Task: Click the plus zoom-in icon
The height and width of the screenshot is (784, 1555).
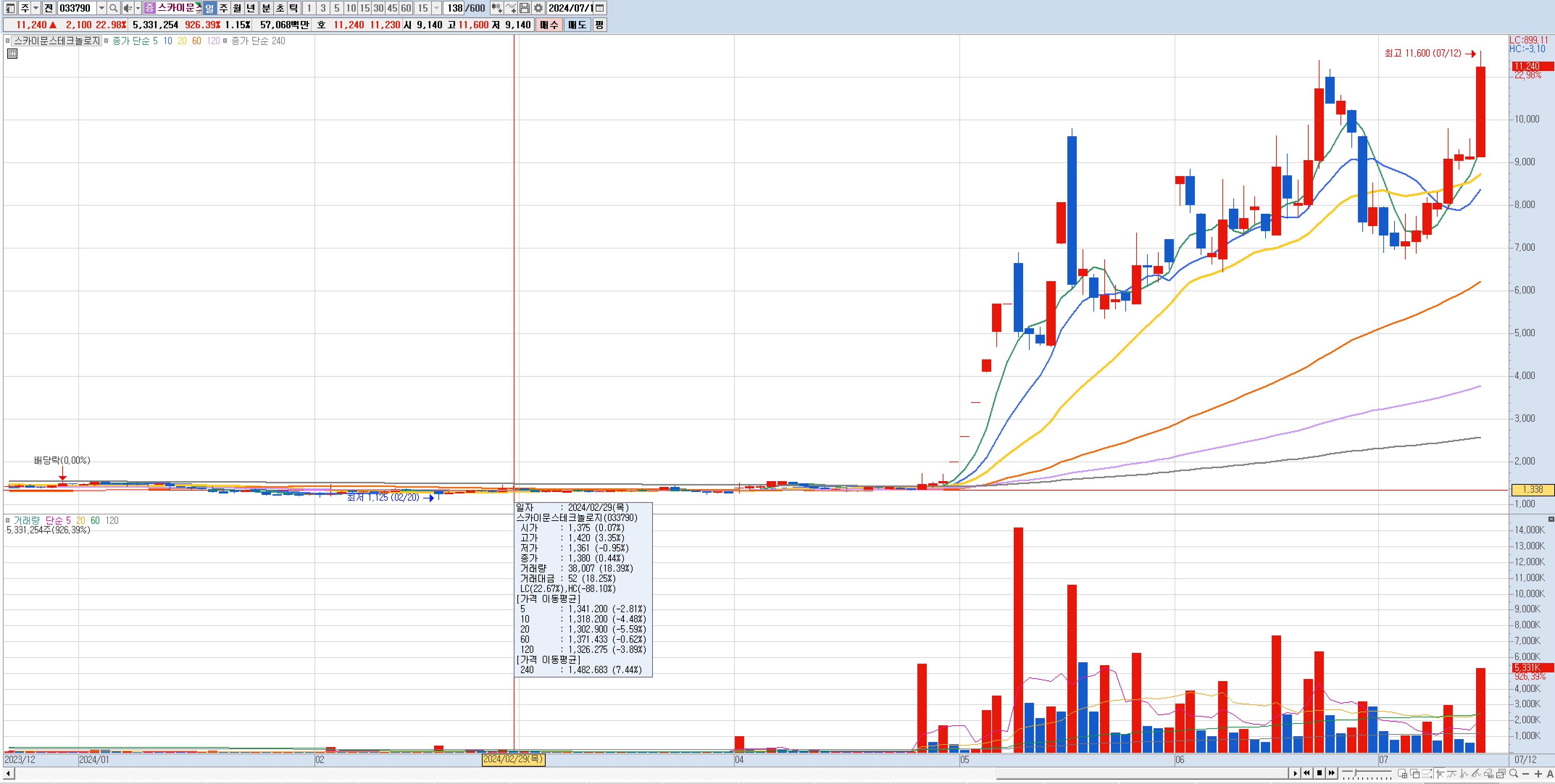Action: [x=1538, y=774]
